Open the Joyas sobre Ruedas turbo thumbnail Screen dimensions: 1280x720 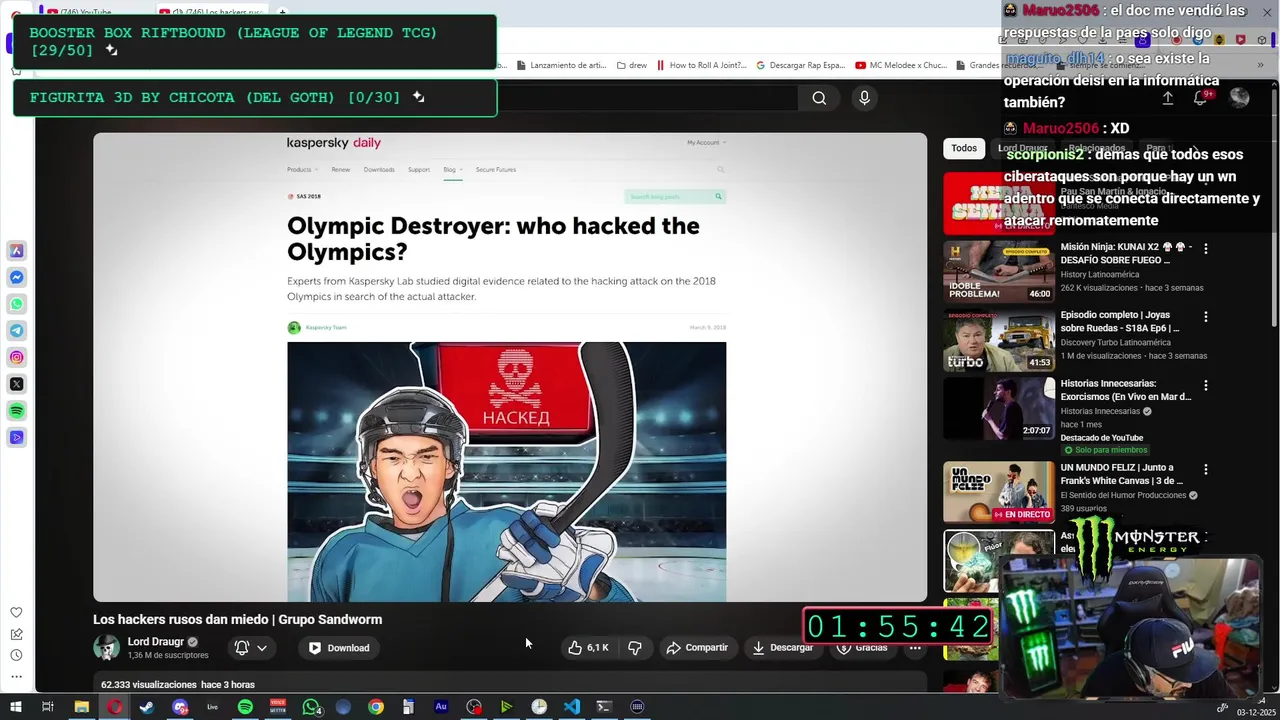click(x=998, y=340)
